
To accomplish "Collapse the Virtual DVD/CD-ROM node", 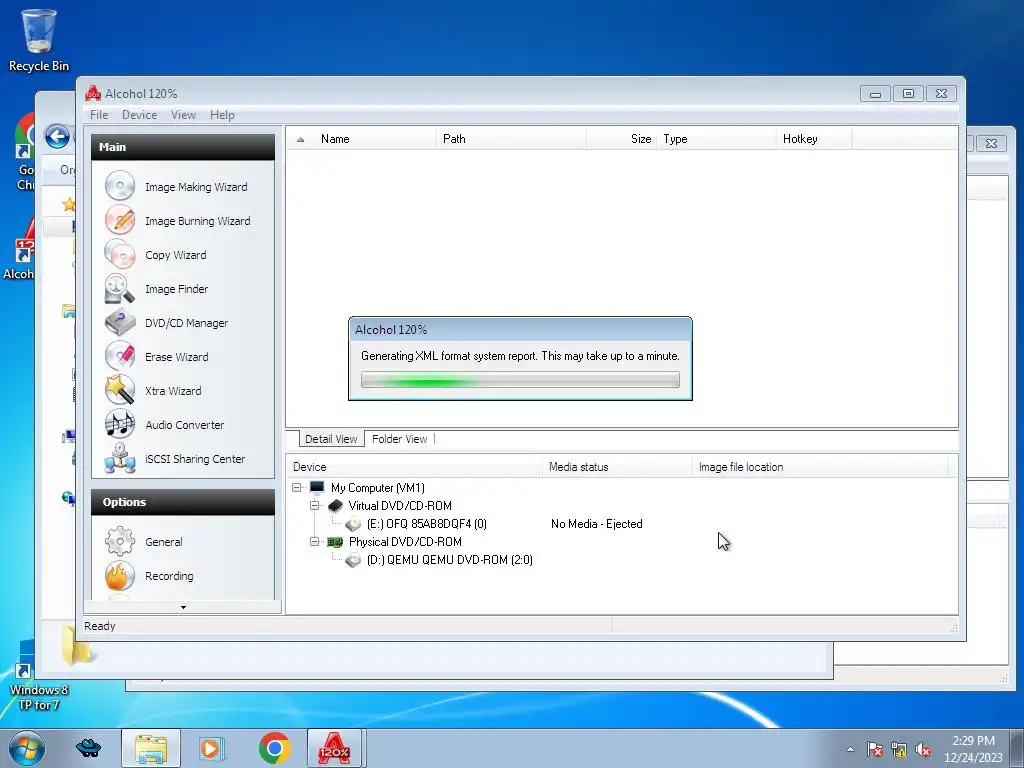I will (x=315, y=505).
